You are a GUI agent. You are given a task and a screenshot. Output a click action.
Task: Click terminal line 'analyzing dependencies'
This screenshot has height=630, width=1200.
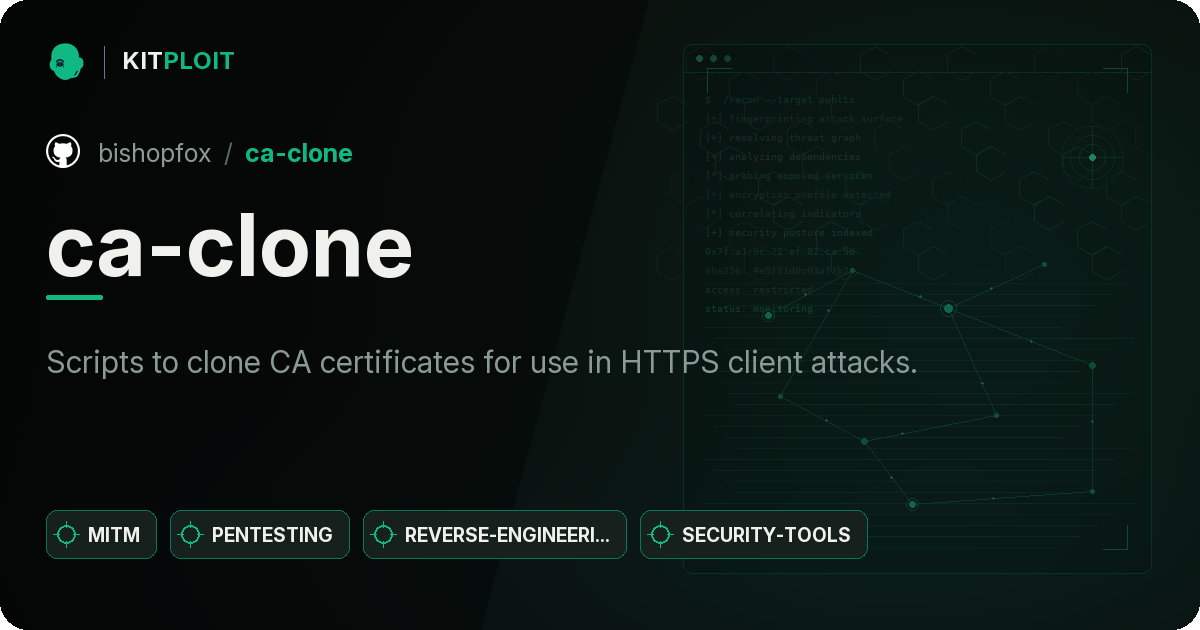[783, 157]
